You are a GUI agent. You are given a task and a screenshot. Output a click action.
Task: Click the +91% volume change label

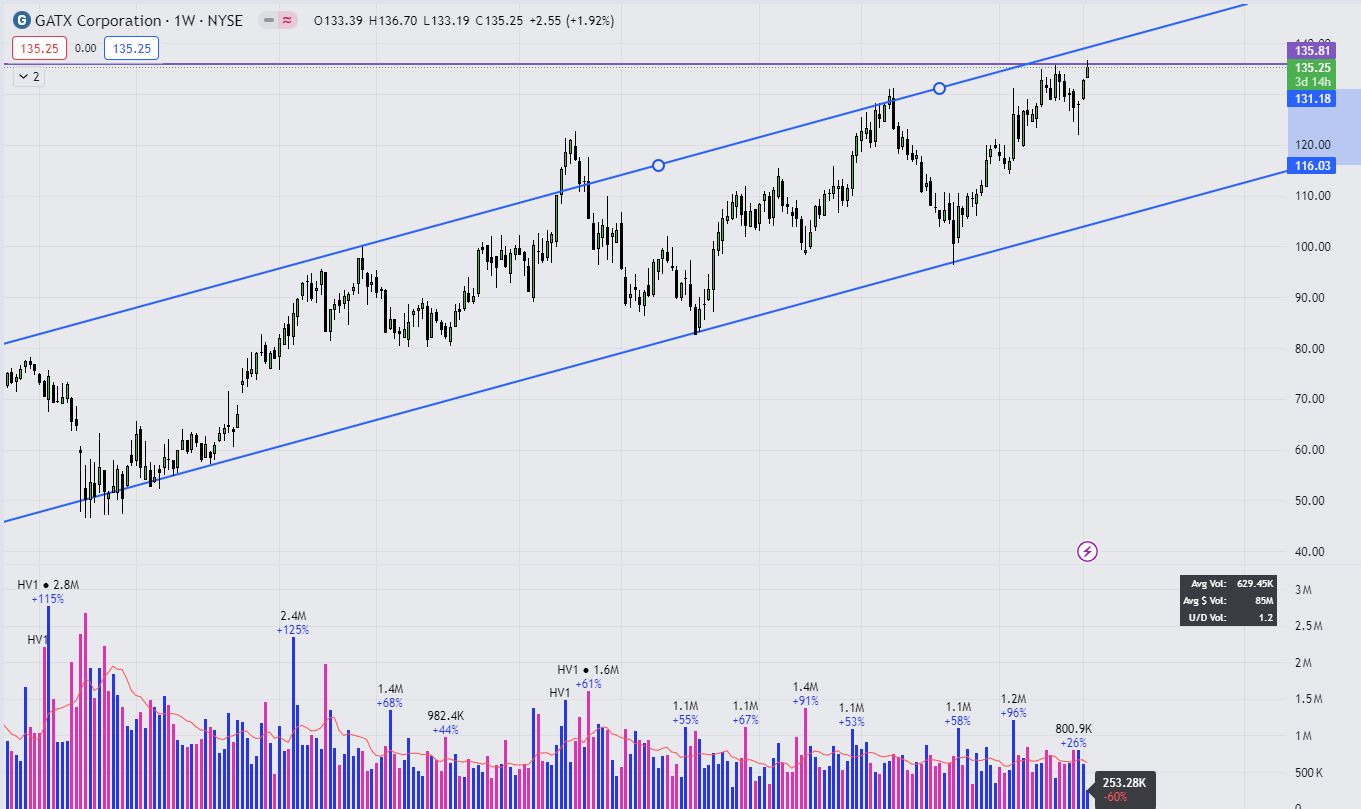tap(806, 701)
